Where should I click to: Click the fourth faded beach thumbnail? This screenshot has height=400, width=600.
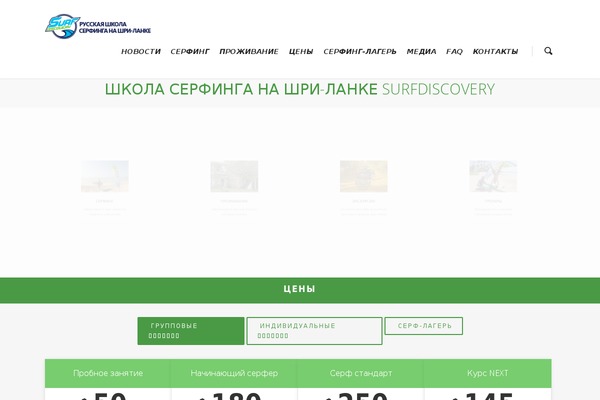click(x=493, y=176)
